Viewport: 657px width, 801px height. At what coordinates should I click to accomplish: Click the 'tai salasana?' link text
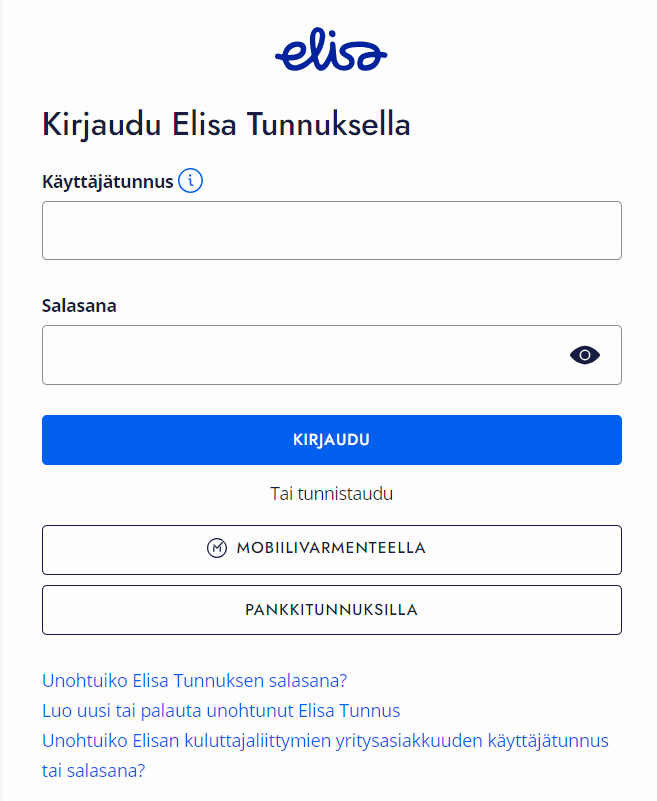tap(94, 771)
